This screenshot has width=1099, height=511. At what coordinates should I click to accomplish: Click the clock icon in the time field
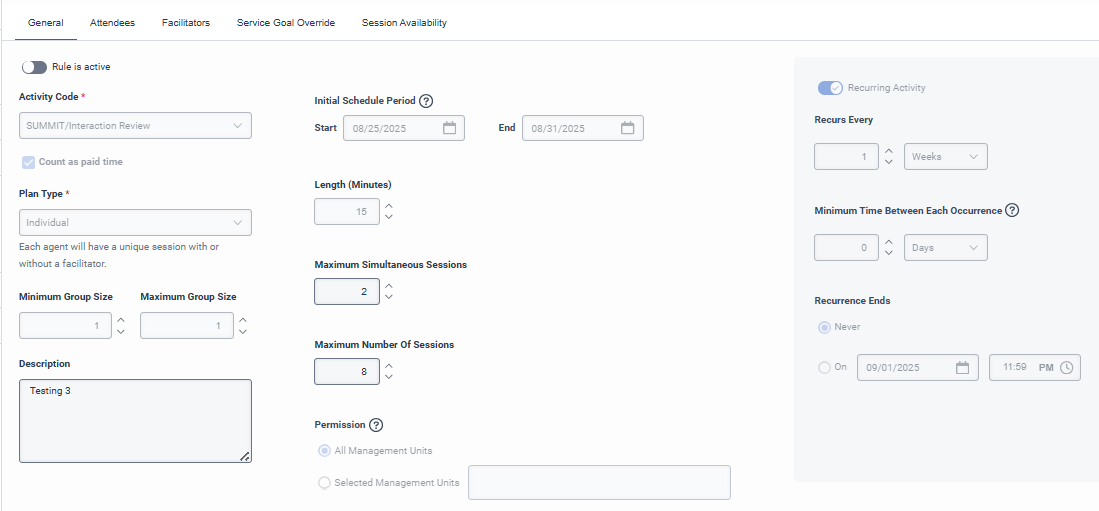click(x=1067, y=367)
